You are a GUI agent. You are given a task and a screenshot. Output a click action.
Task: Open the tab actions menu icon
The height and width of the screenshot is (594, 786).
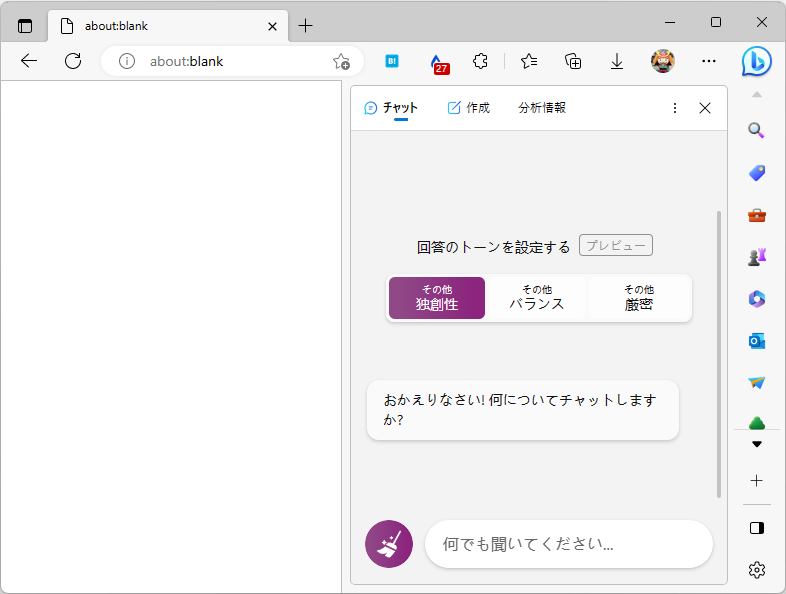click(x=25, y=26)
